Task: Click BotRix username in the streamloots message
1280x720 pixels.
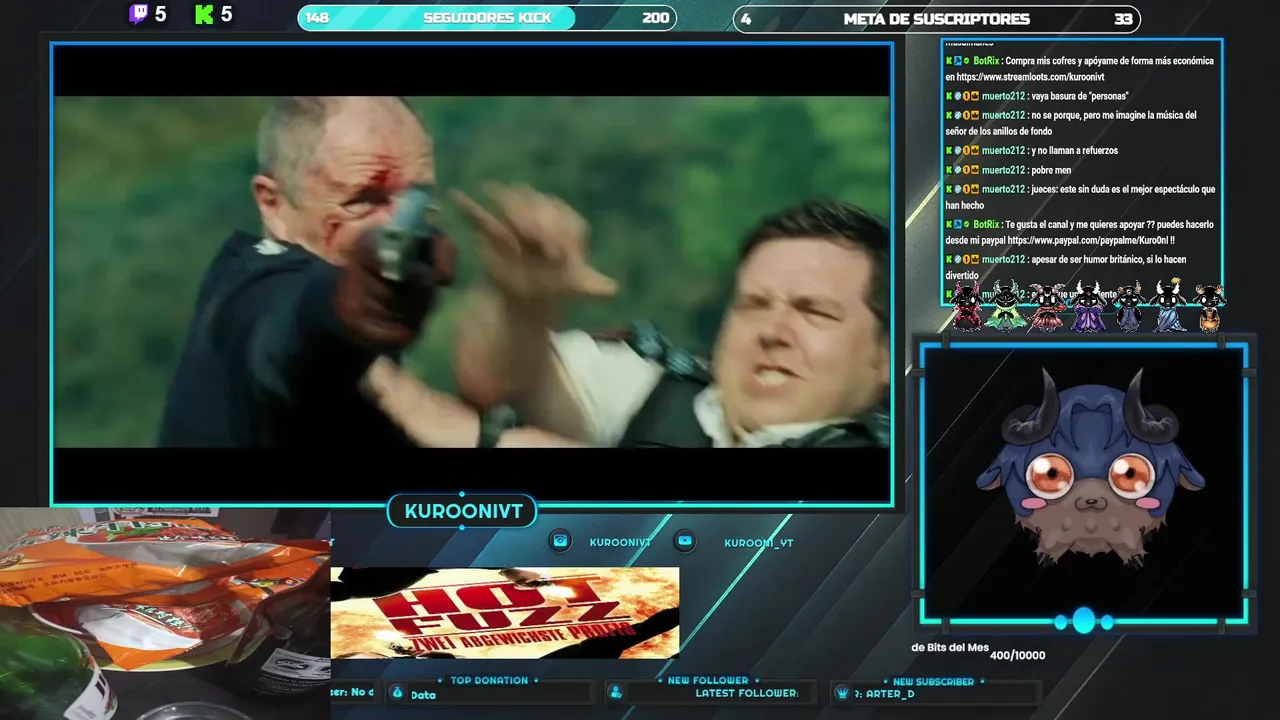Action: tap(986, 61)
